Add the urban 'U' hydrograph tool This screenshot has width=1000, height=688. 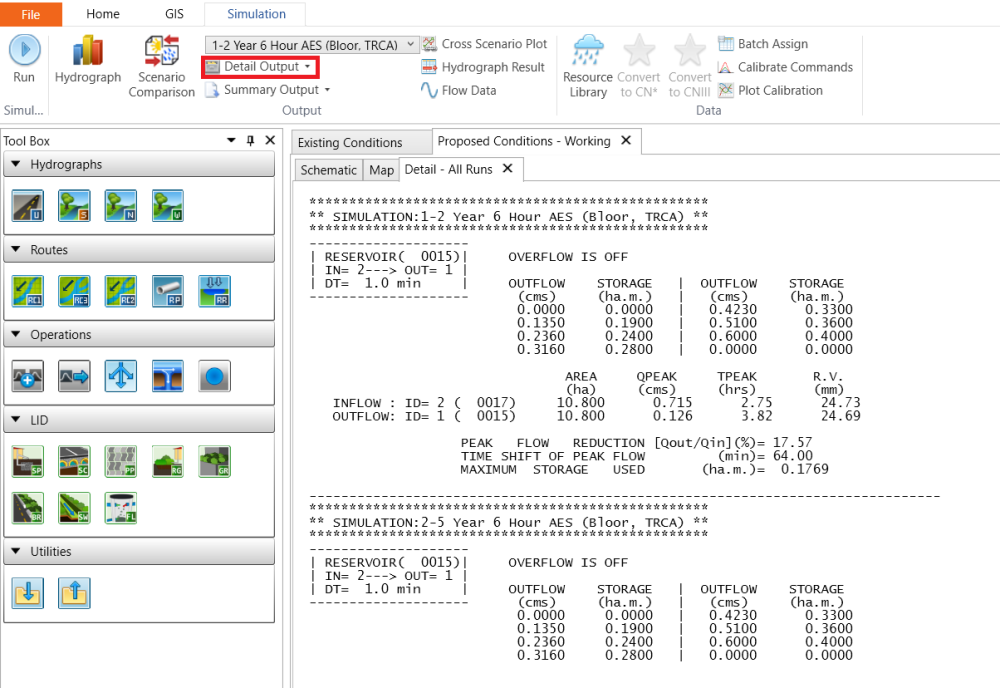point(28,206)
